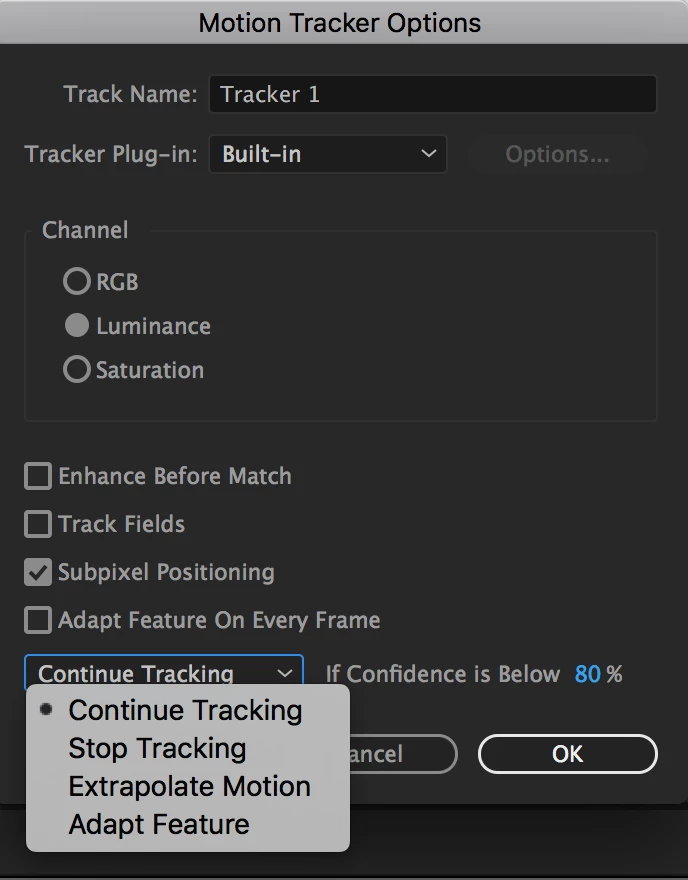The height and width of the screenshot is (880, 688).
Task: Choose Continue Tracking menu option
Action: tap(185, 711)
